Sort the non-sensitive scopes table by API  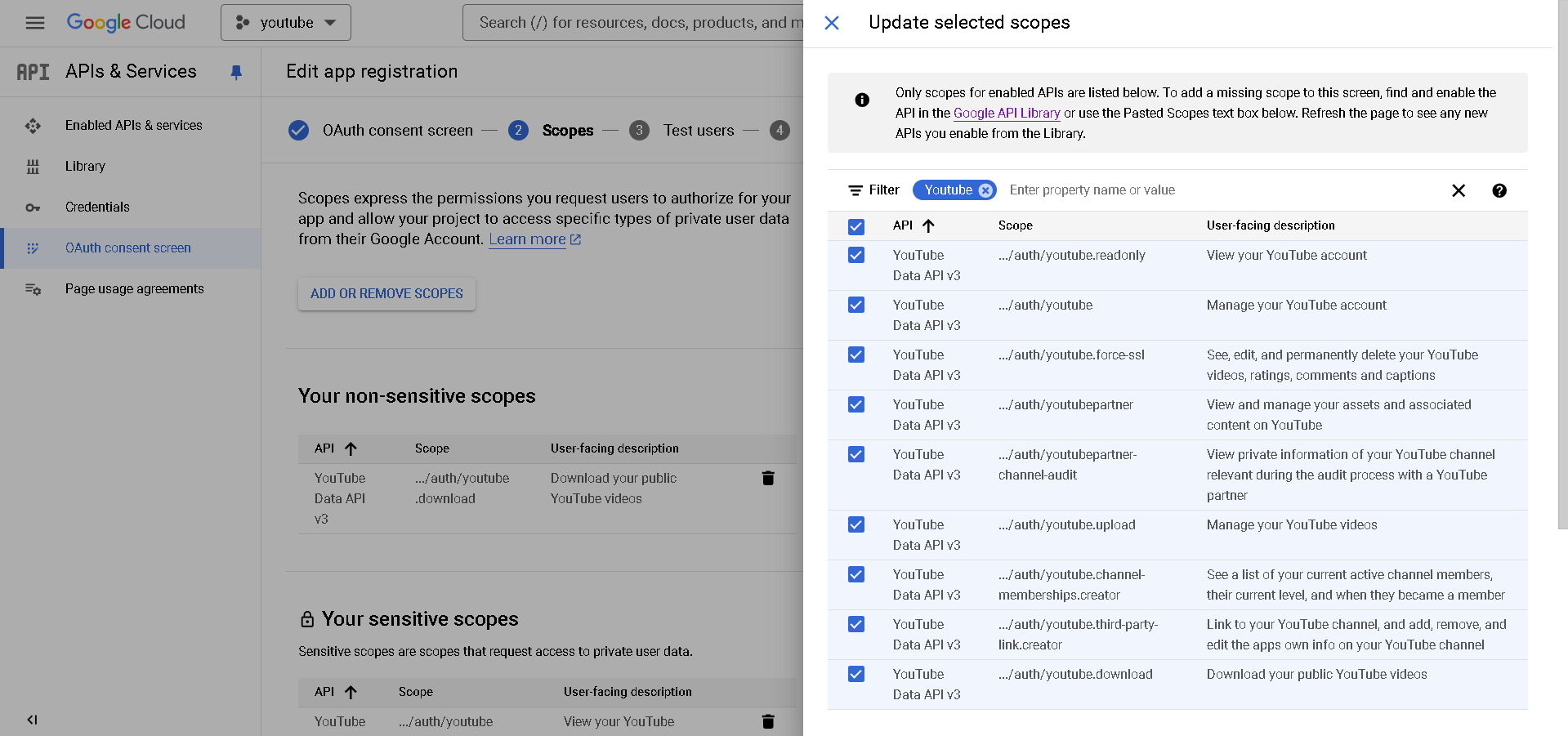pyautogui.click(x=351, y=448)
